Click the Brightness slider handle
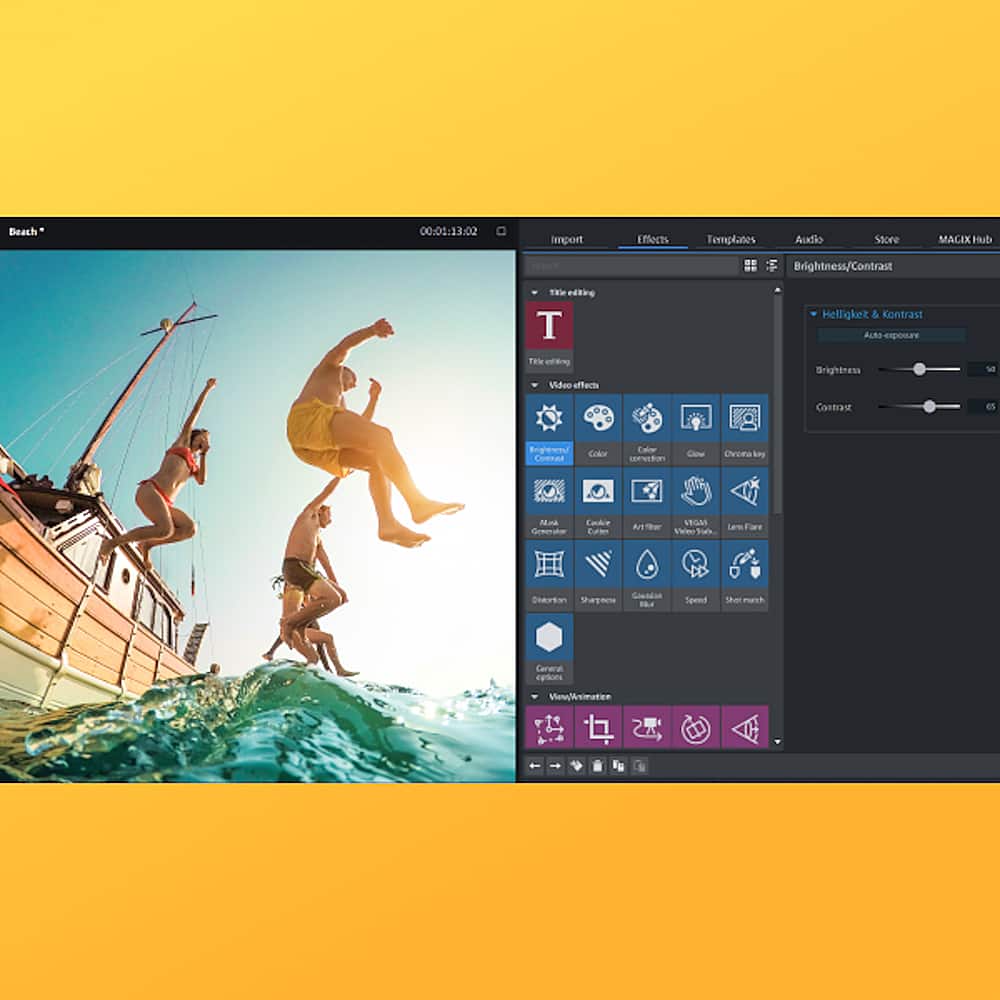Screen dimensions: 1000x1000 coord(919,369)
